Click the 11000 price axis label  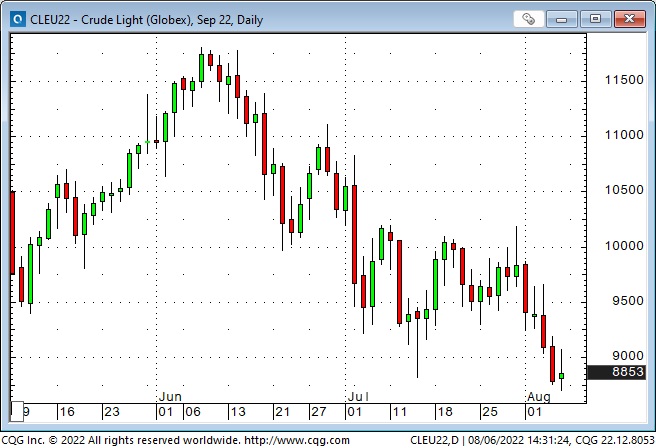(x=624, y=135)
